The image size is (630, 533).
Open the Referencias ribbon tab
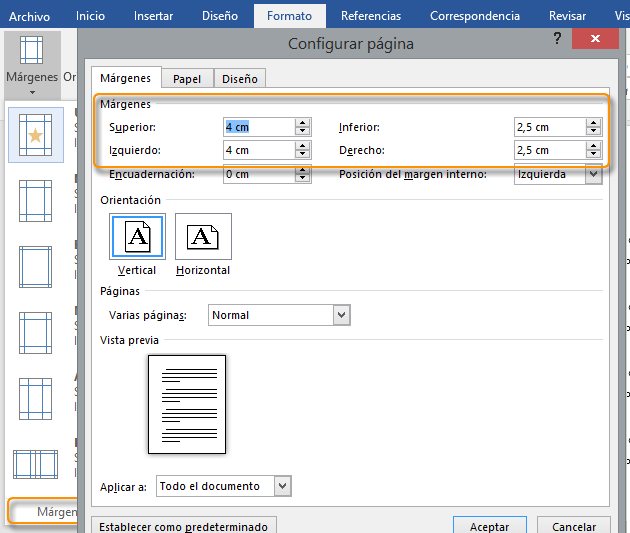click(x=371, y=16)
